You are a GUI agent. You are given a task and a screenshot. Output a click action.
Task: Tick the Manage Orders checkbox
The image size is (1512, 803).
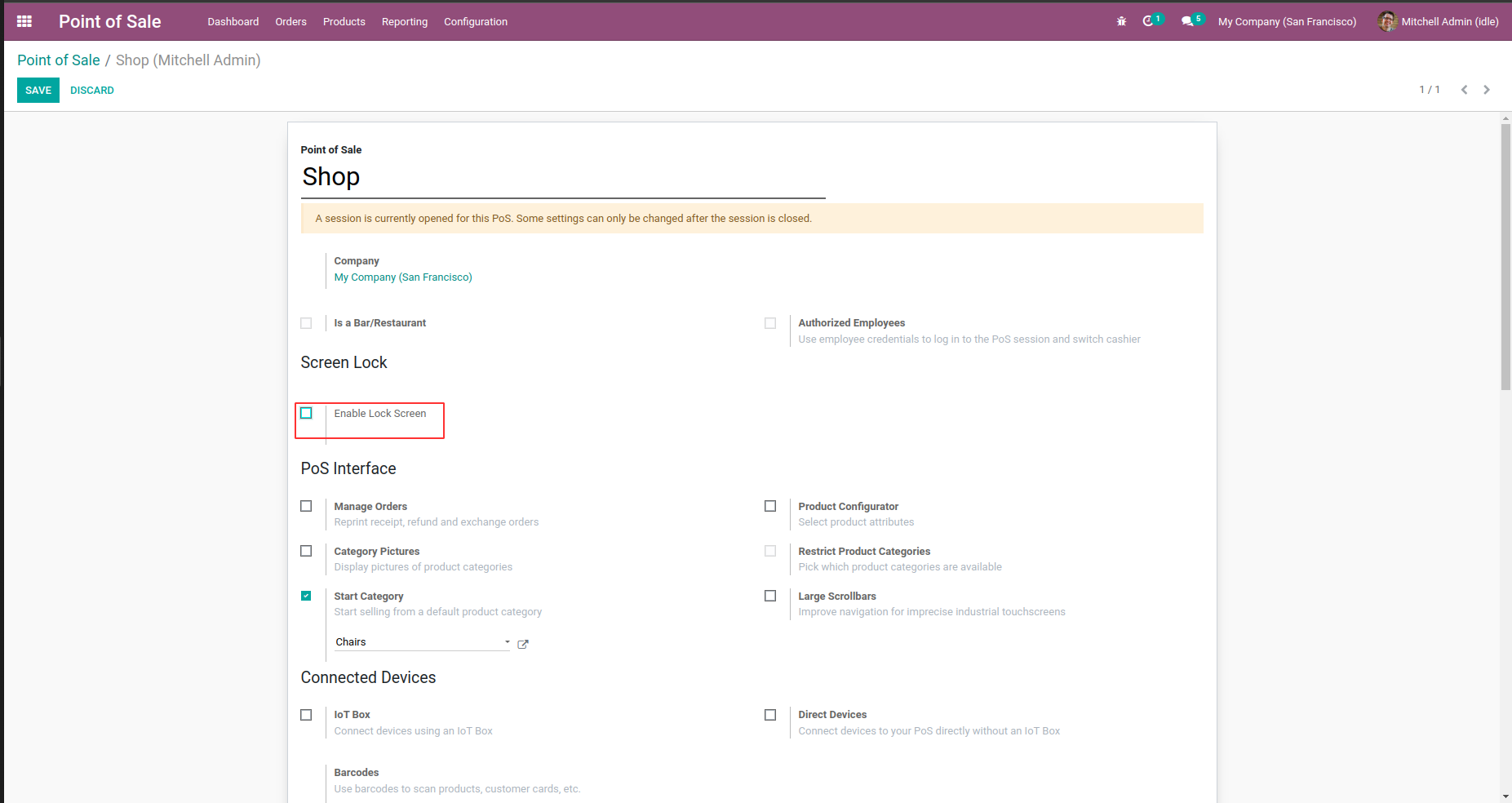(x=306, y=506)
